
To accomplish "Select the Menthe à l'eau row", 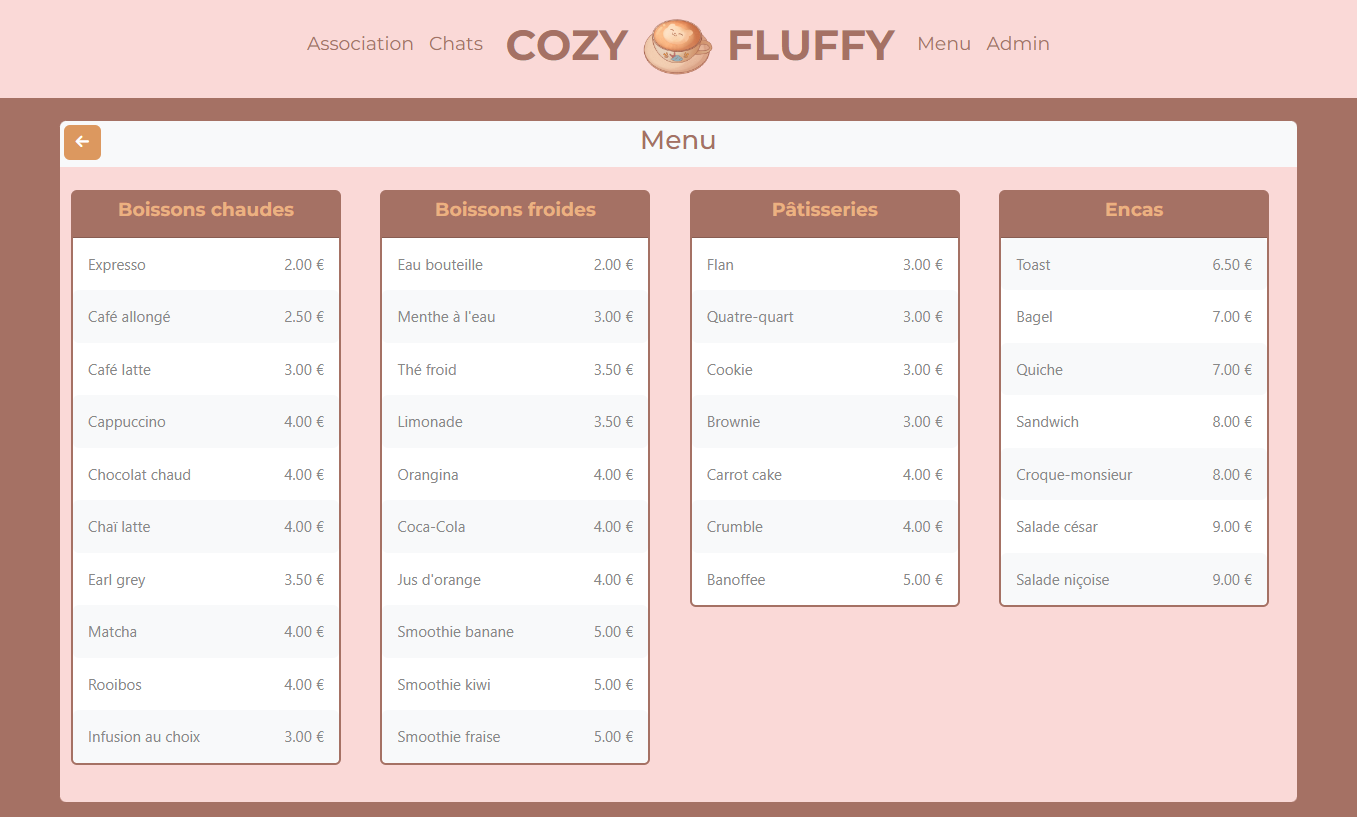I will [515, 317].
